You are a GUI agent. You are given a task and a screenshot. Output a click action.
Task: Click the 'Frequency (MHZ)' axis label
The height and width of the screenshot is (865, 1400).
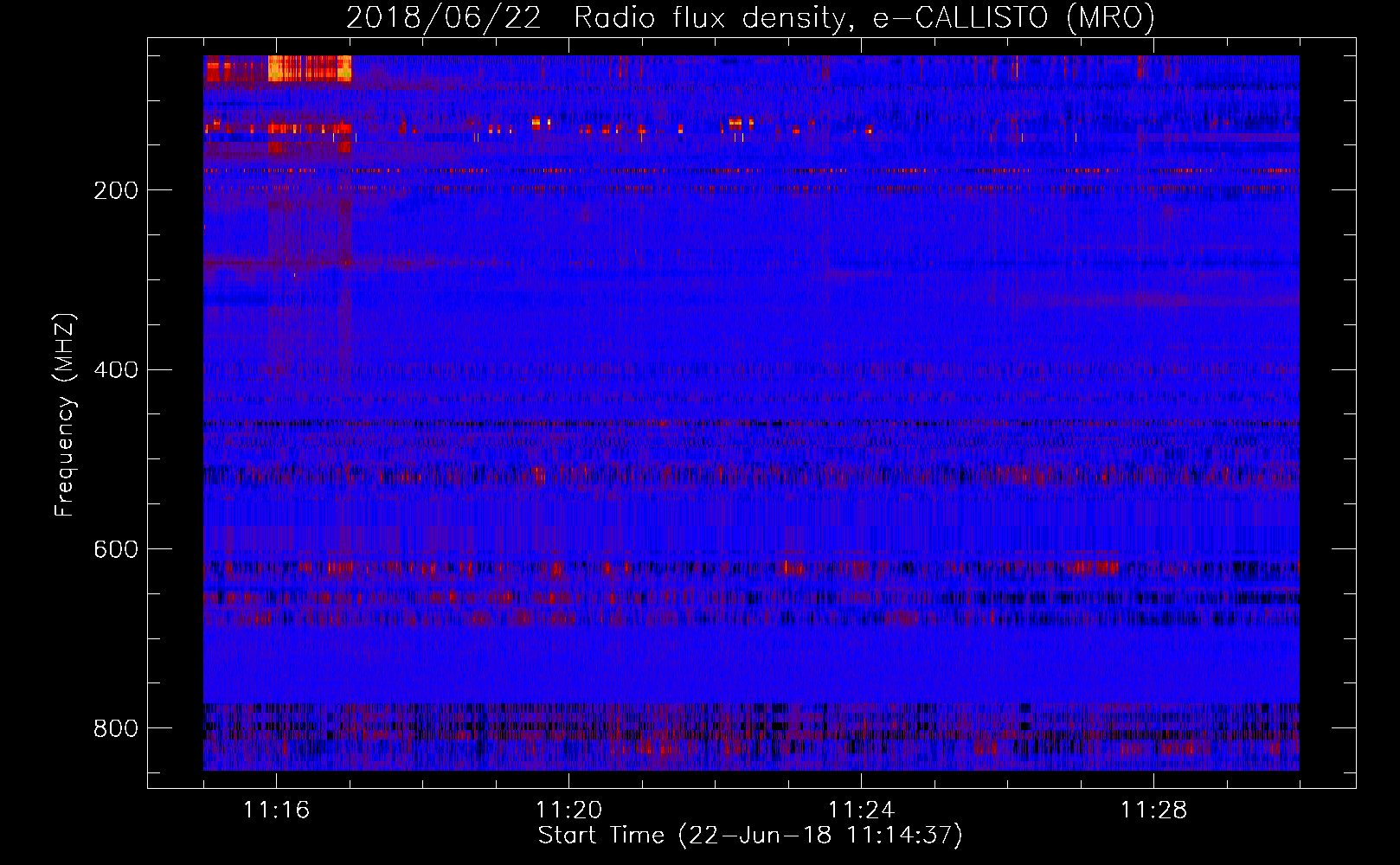[65, 414]
